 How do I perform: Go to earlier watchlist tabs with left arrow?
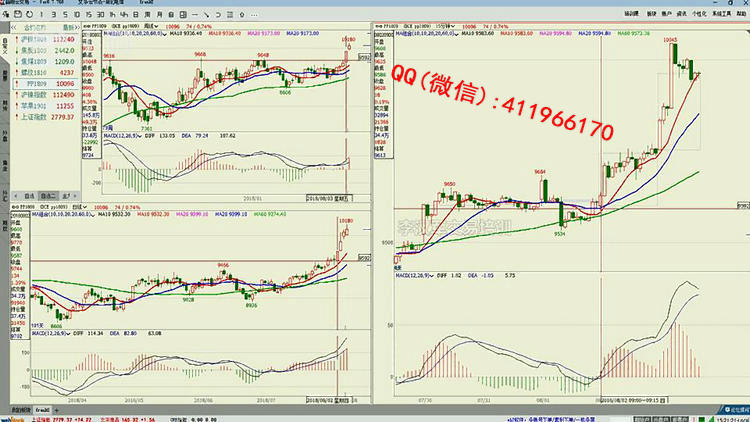click(16, 196)
